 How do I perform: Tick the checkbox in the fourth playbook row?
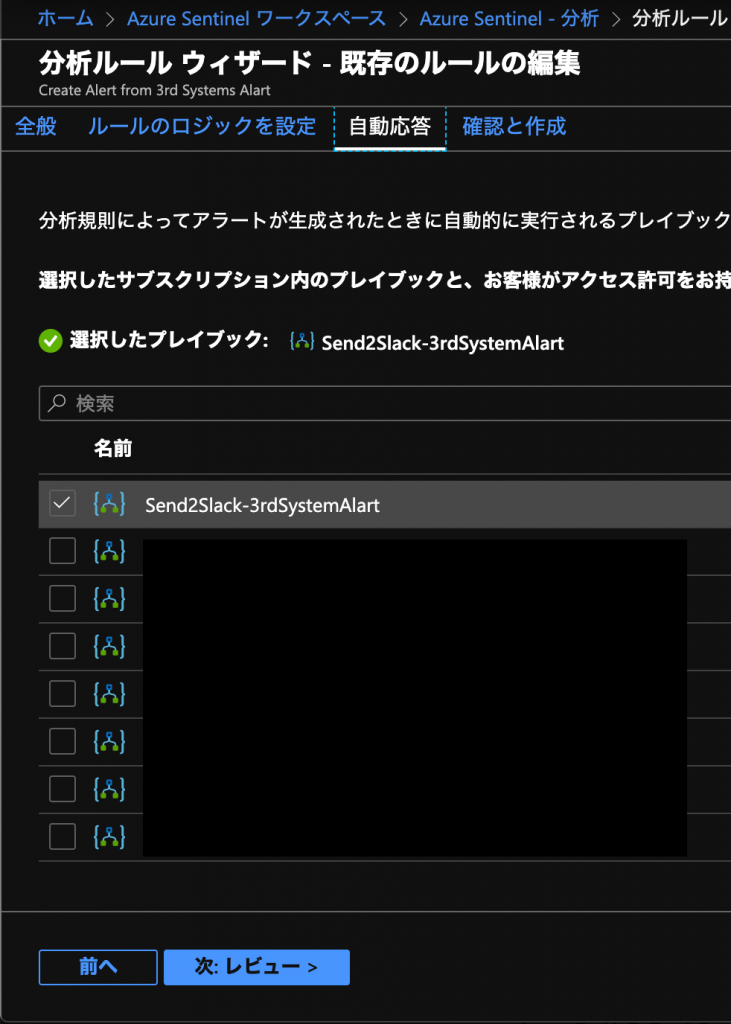tap(62, 647)
